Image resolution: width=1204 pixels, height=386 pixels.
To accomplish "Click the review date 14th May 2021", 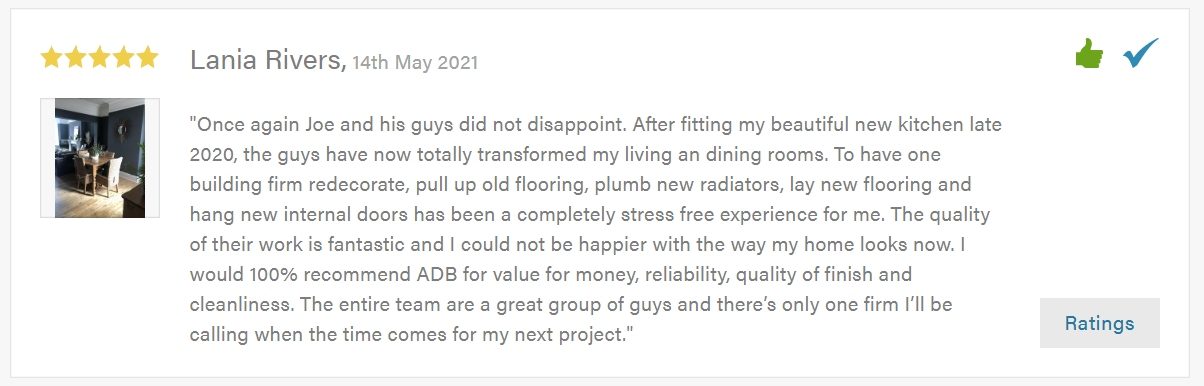I will click(415, 63).
